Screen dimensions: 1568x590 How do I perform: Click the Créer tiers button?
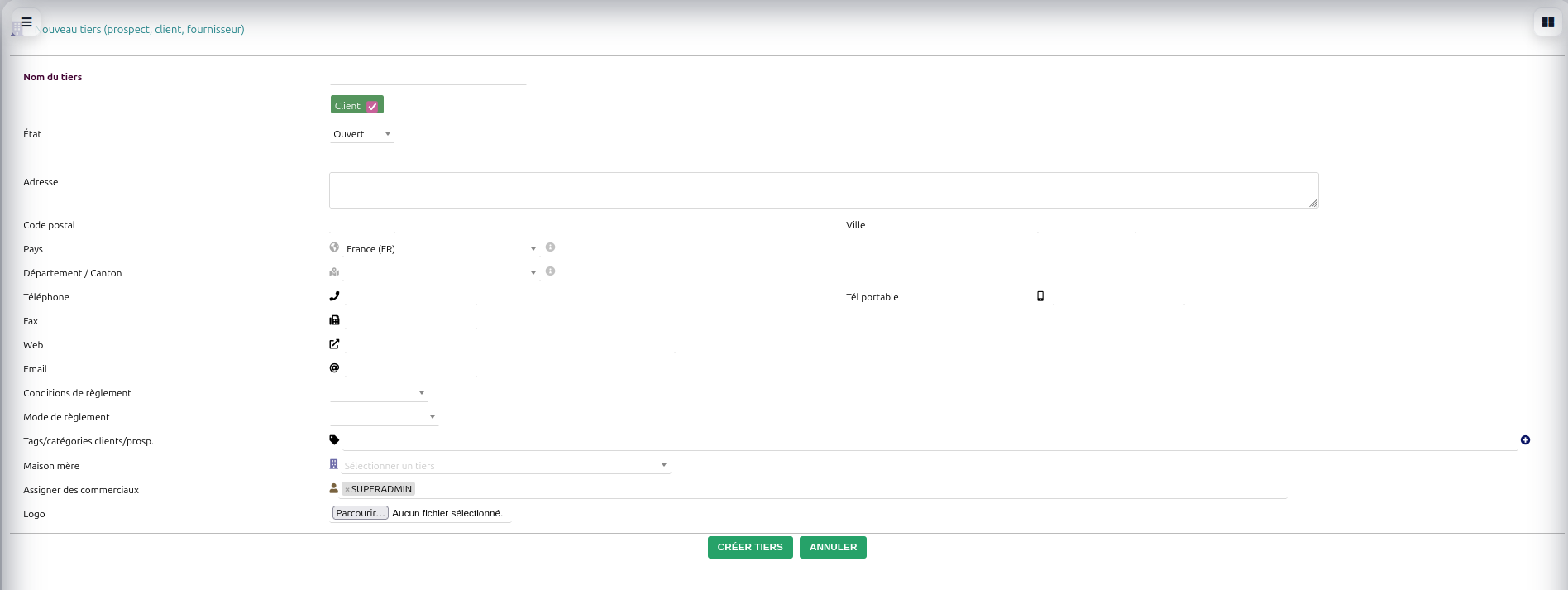tap(750, 547)
